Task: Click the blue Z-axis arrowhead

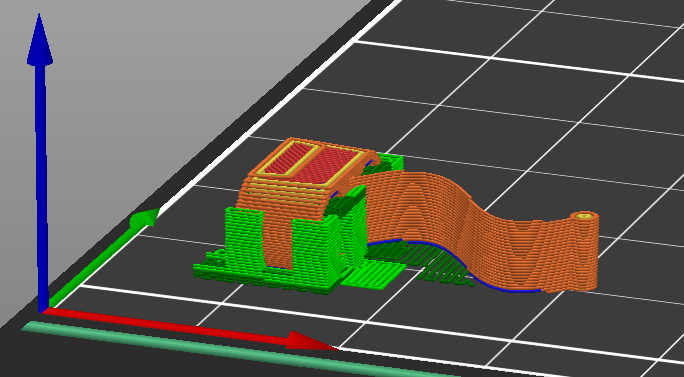Action: (x=40, y=40)
